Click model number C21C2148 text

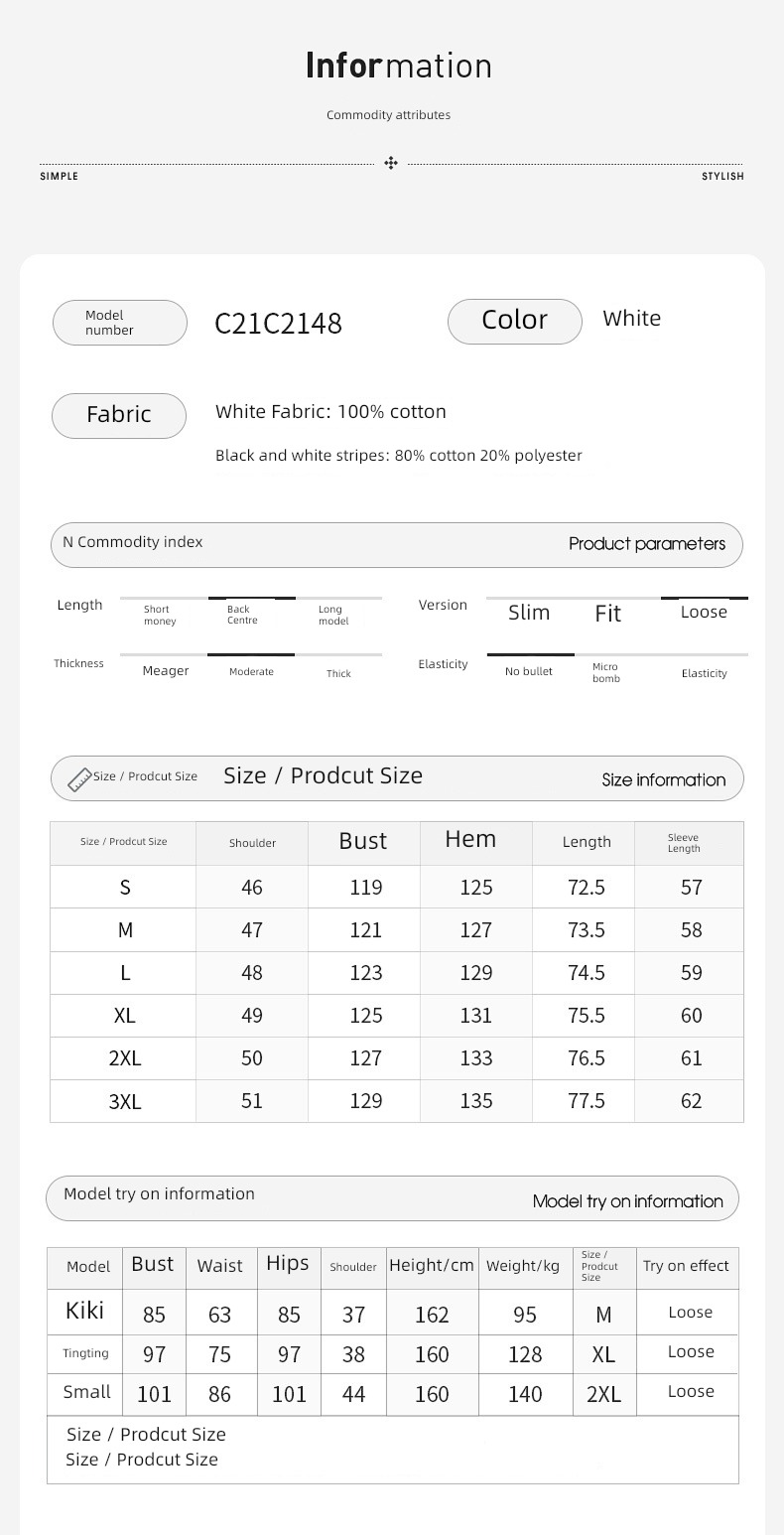[279, 324]
